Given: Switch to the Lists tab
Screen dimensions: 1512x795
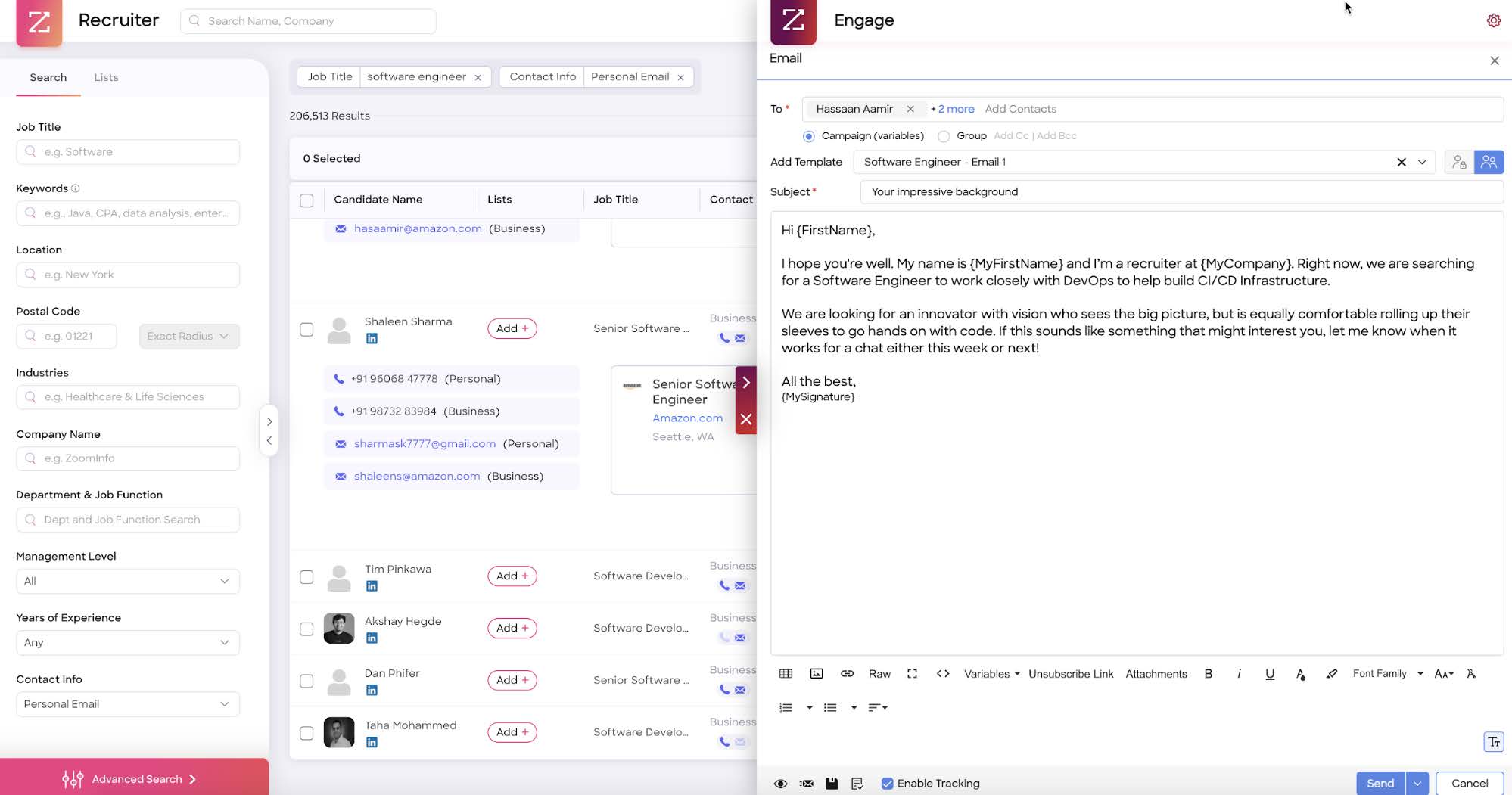Looking at the screenshot, I should click(x=106, y=77).
